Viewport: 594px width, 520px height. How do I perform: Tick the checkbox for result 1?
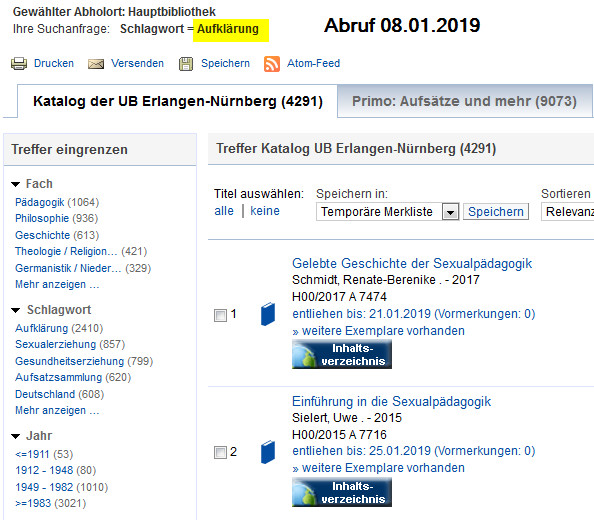220,315
